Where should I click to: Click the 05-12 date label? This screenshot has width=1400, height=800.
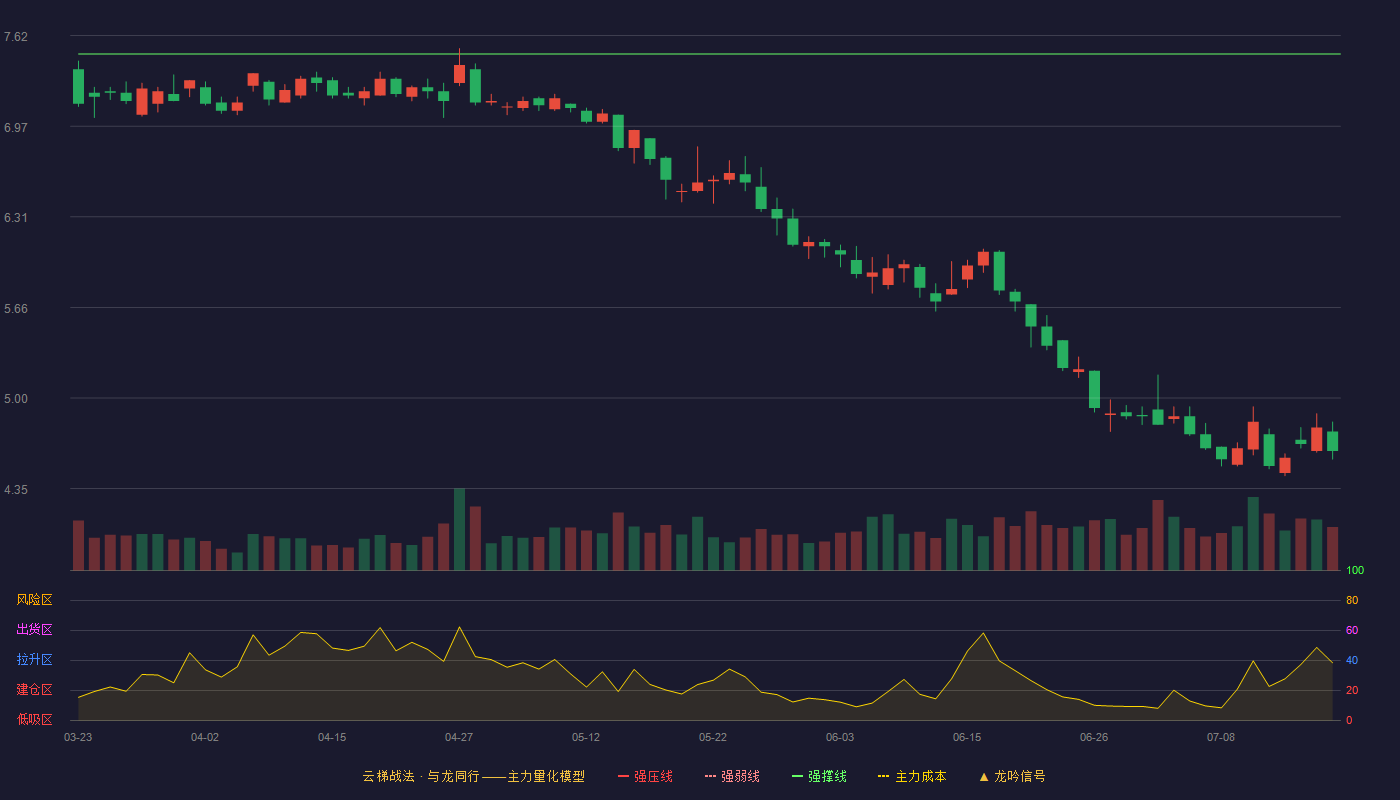pos(586,737)
